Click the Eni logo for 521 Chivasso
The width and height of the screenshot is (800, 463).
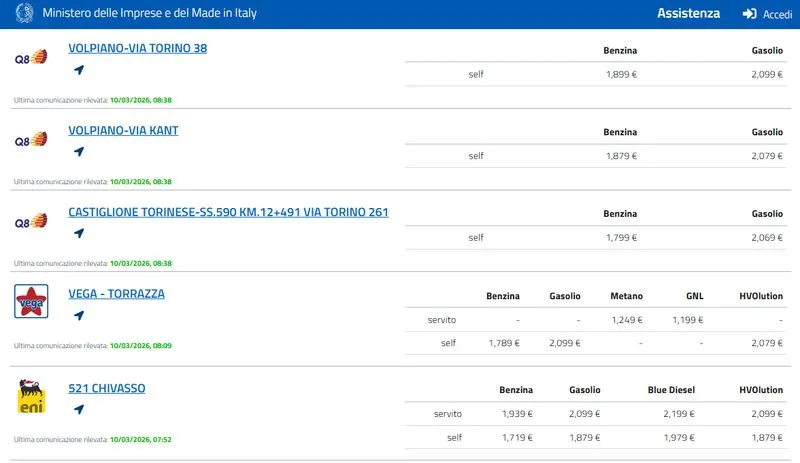[31, 397]
